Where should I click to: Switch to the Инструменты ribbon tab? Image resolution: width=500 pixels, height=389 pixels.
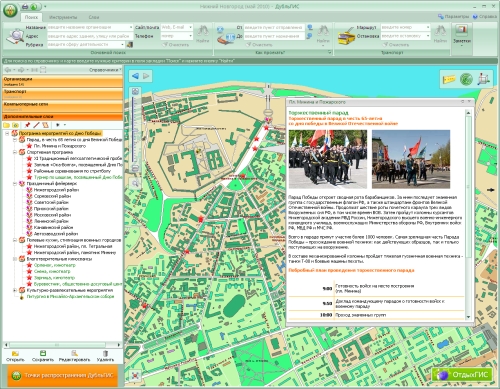coord(63,17)
